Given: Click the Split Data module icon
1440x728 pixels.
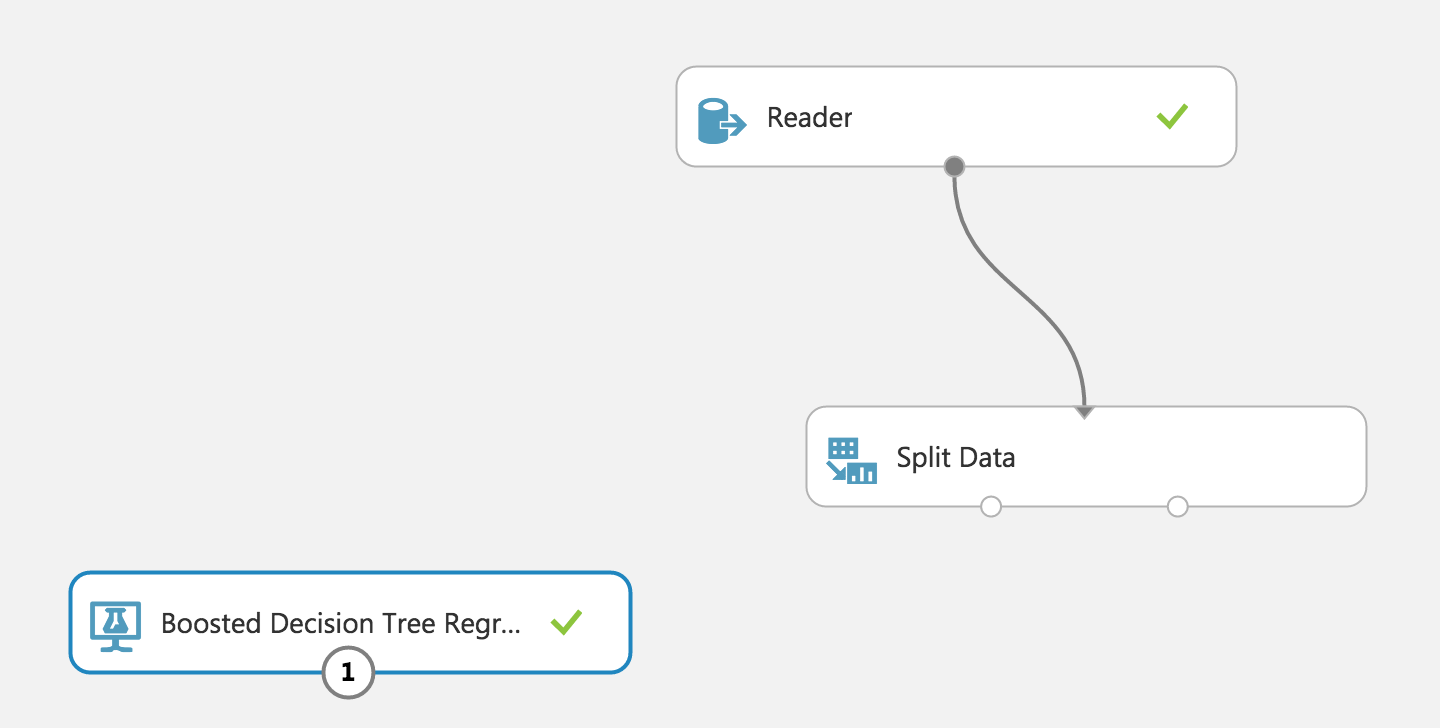Looking at the screenshot, I should 852,460.
